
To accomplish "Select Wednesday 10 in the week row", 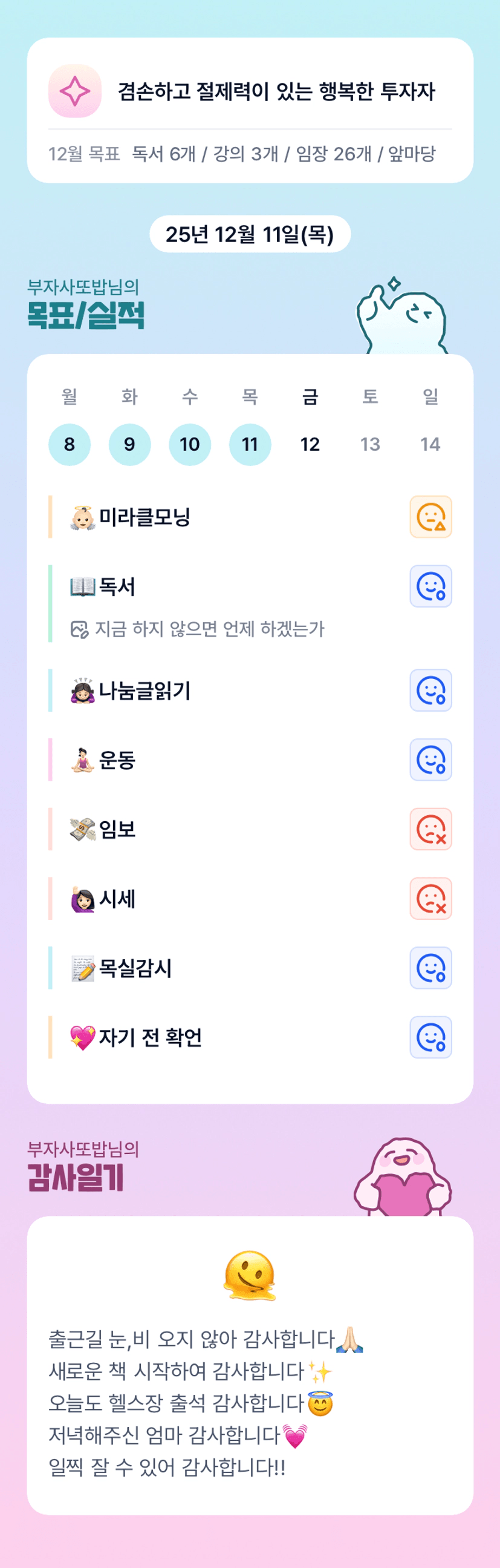I will coord(190,444).
